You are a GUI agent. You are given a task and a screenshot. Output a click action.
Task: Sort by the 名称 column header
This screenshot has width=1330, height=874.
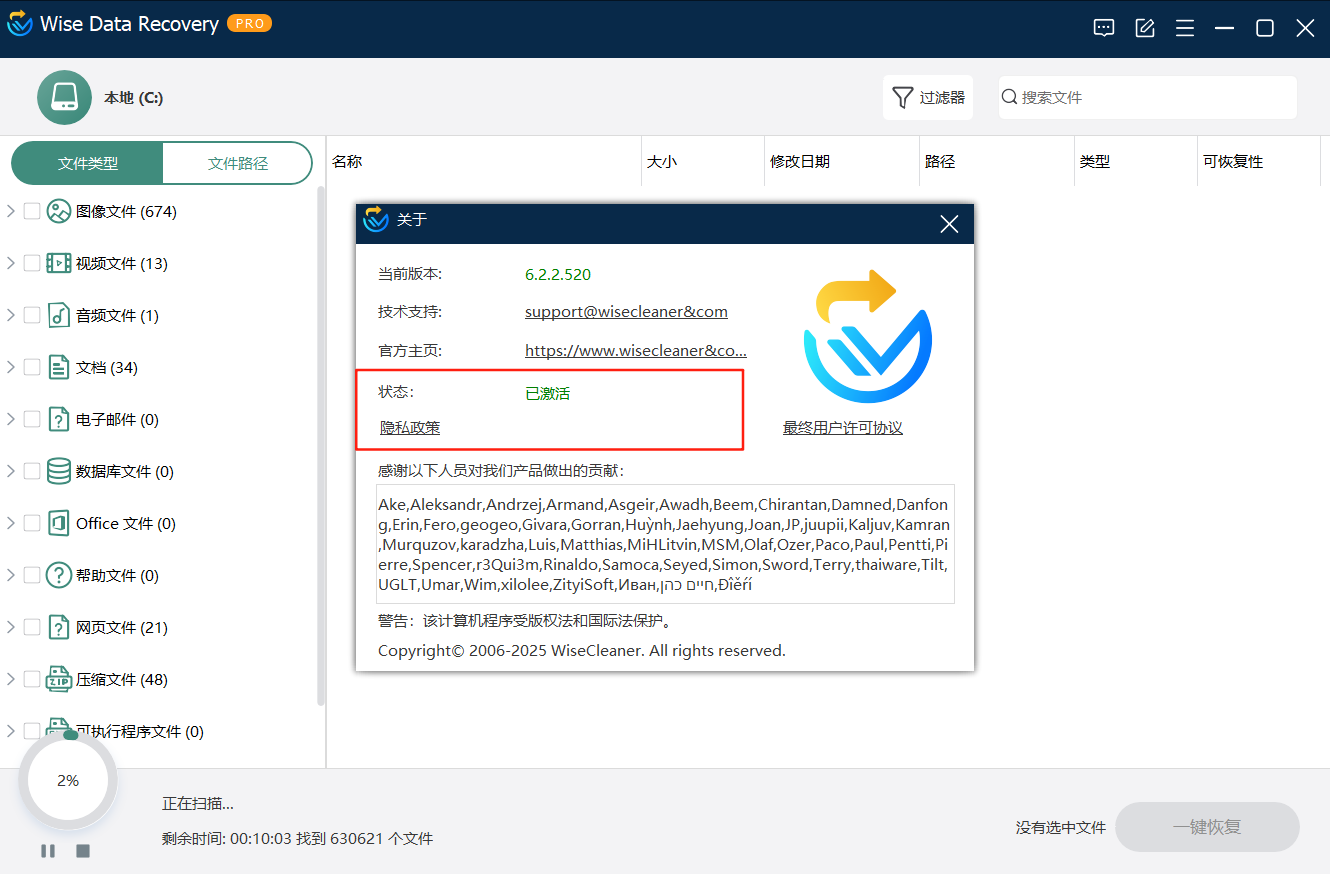(x=484, y=161)
